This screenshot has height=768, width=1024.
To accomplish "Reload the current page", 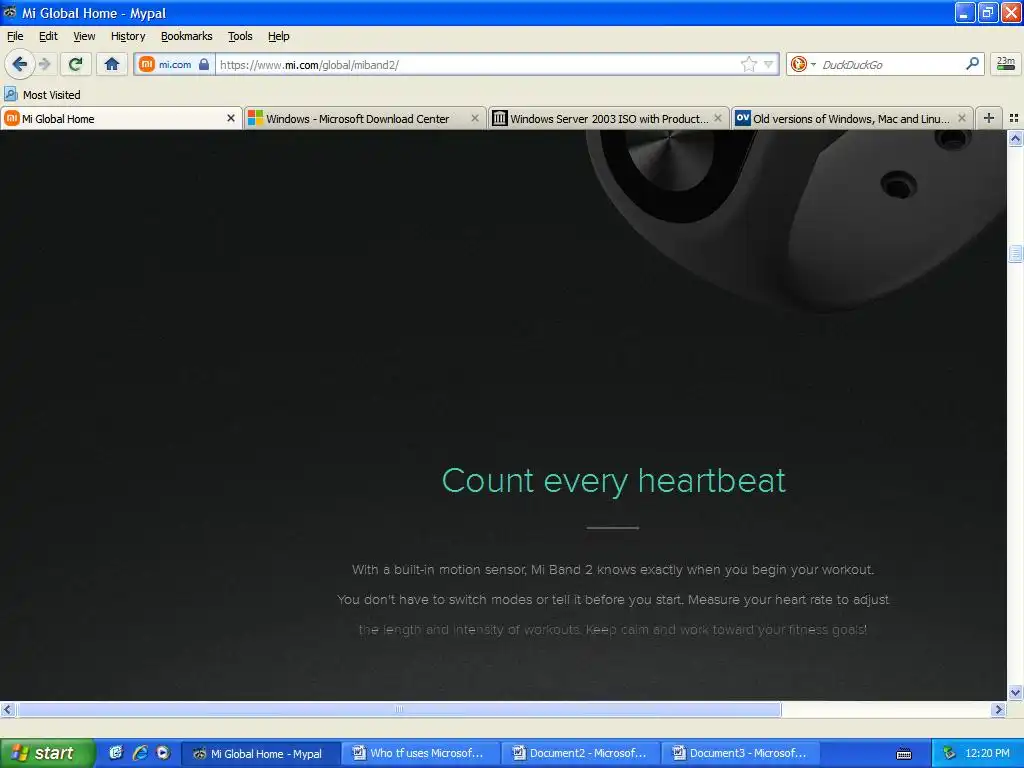I will (76, 64).
